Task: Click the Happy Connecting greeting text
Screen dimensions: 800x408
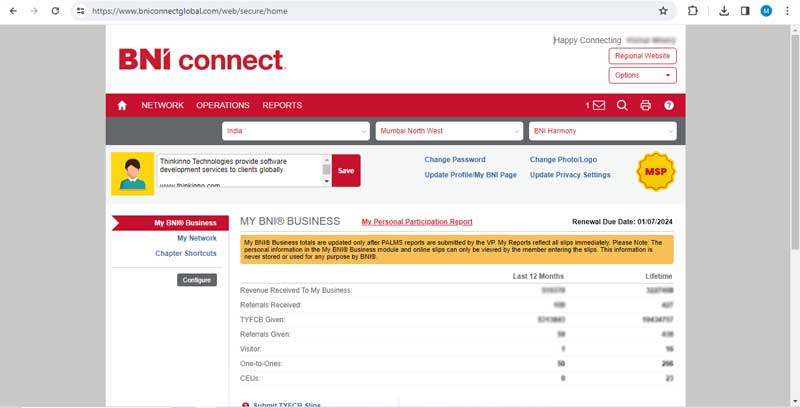Action: click(587, 40)
